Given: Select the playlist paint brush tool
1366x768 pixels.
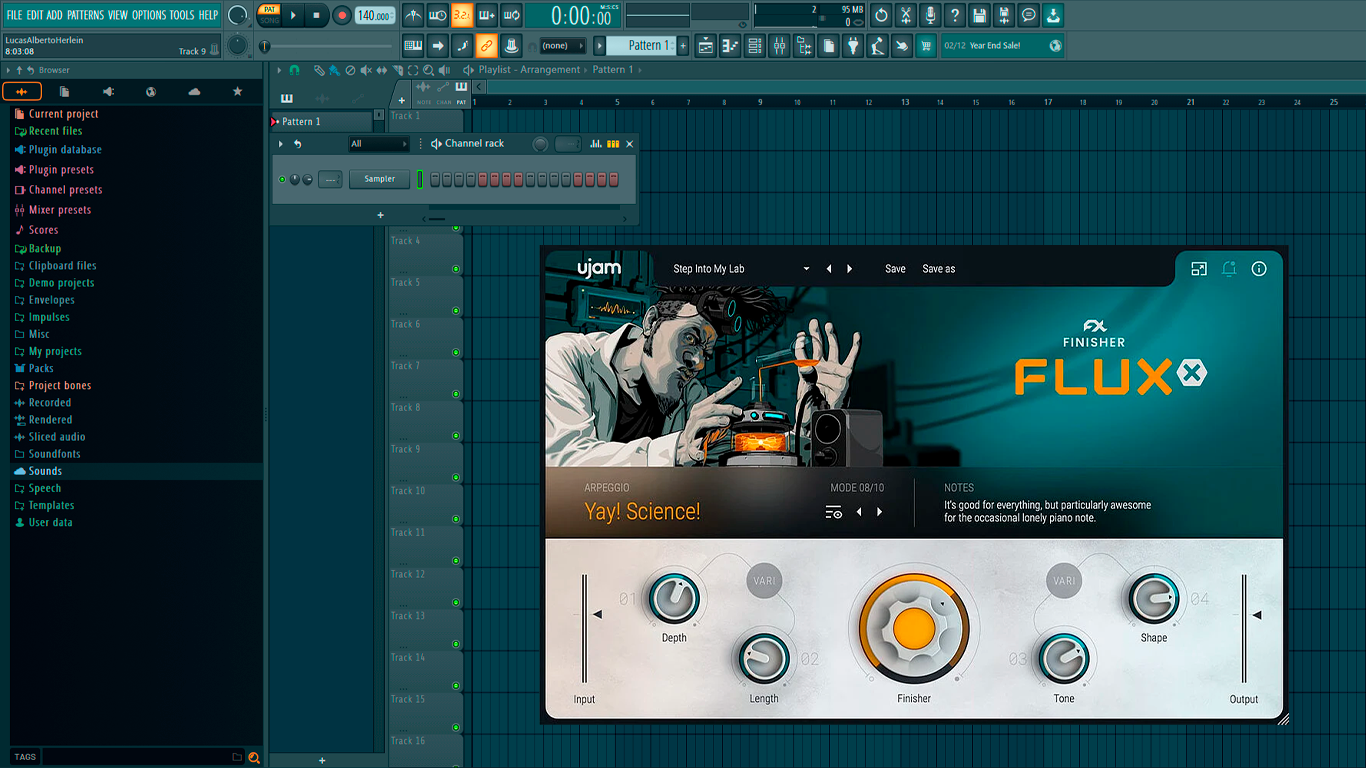Looking at the screenshot, I should (x=333, y=70).
